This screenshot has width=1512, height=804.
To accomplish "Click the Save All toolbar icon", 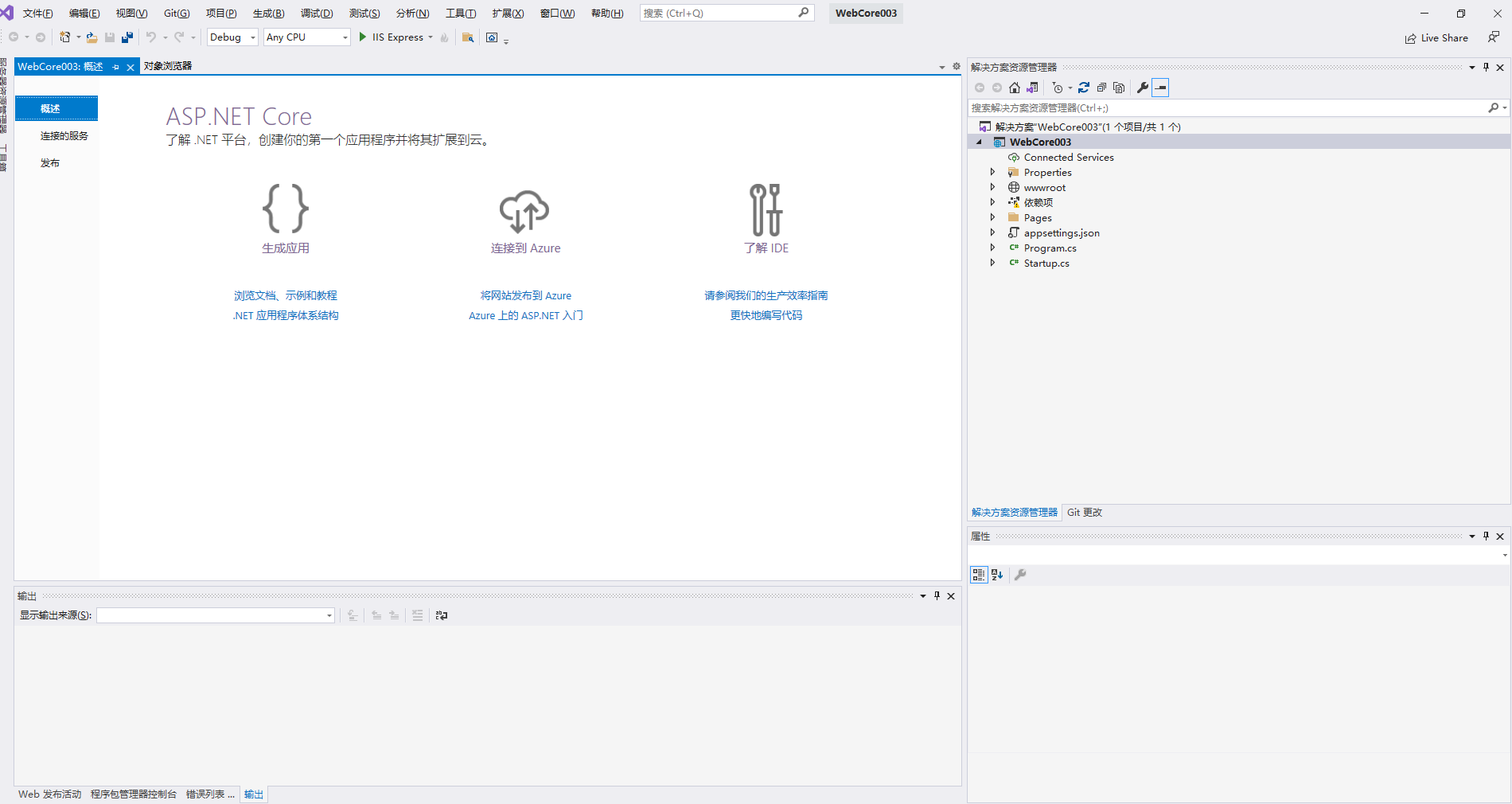I will coord(127,37).
